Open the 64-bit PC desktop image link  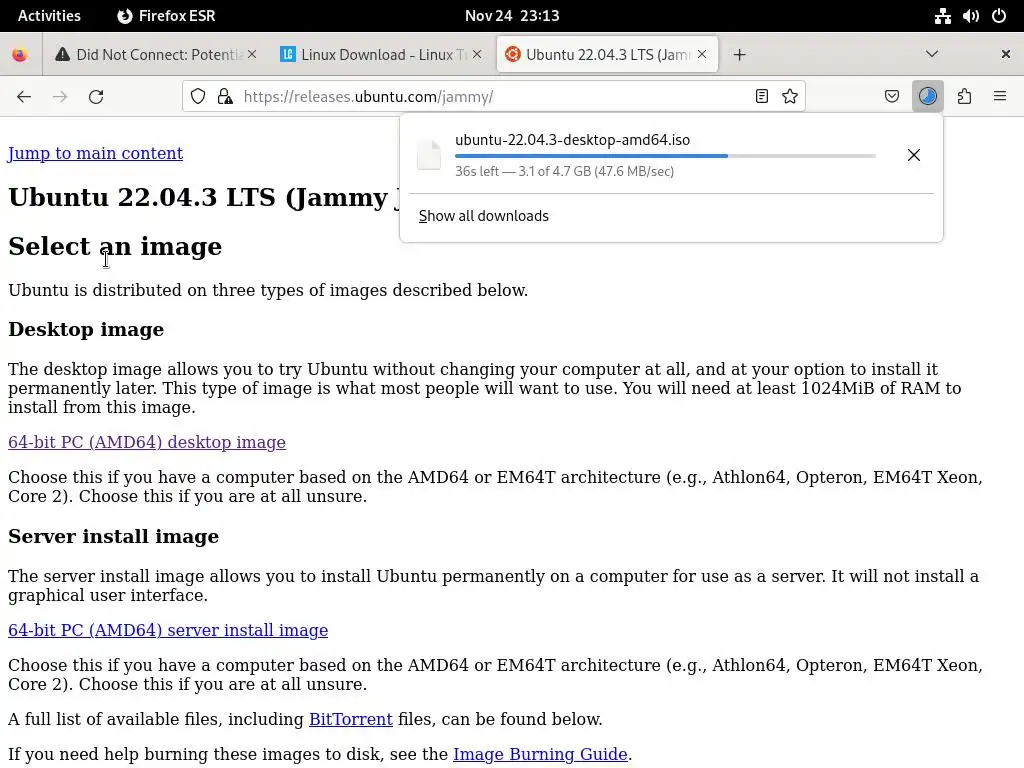coord(147,442)
